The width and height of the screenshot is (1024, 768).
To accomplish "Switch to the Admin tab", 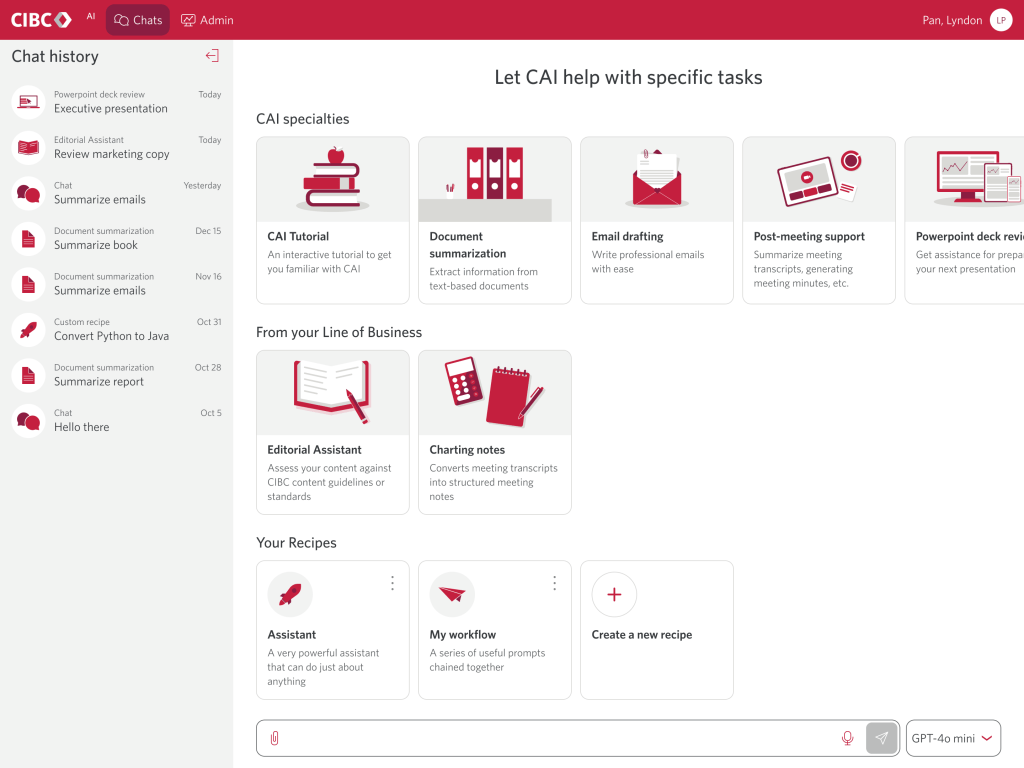I will click(x=207, y=20).
